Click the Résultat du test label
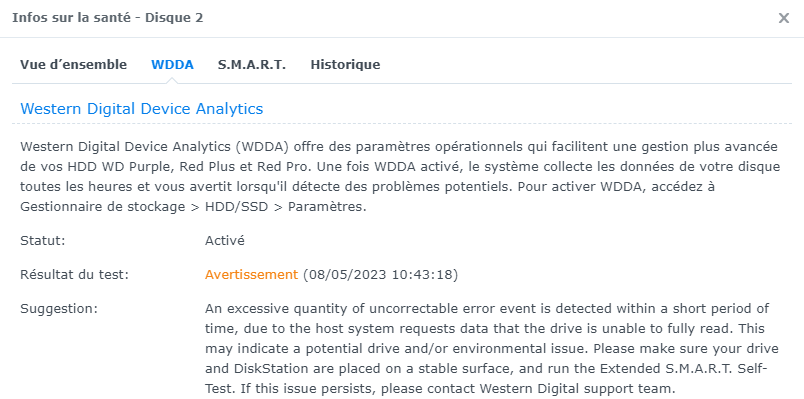The width and height of the screenshot is (804, 399). click(74, 275)
